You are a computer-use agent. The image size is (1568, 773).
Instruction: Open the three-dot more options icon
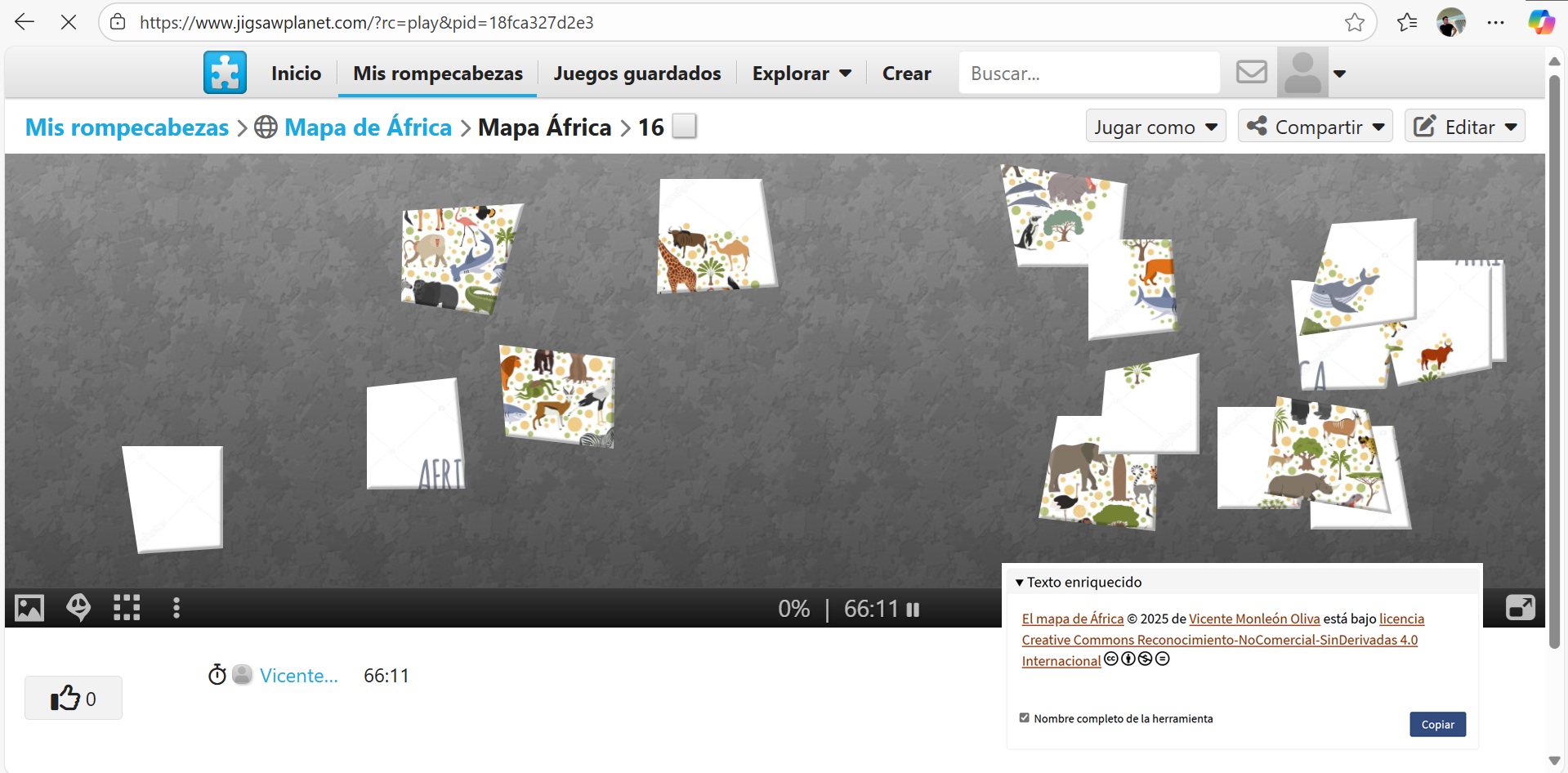176,607
